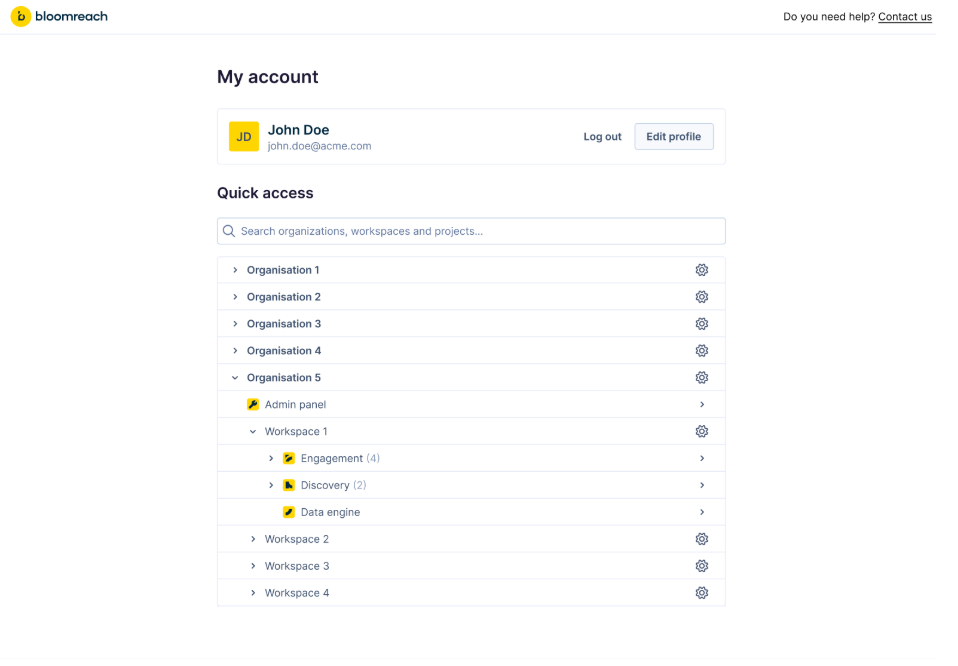The width and height of the screenshot is (958, 666).
Task: Collapse Organisation 5 chevron
Action: click(235, 378)
